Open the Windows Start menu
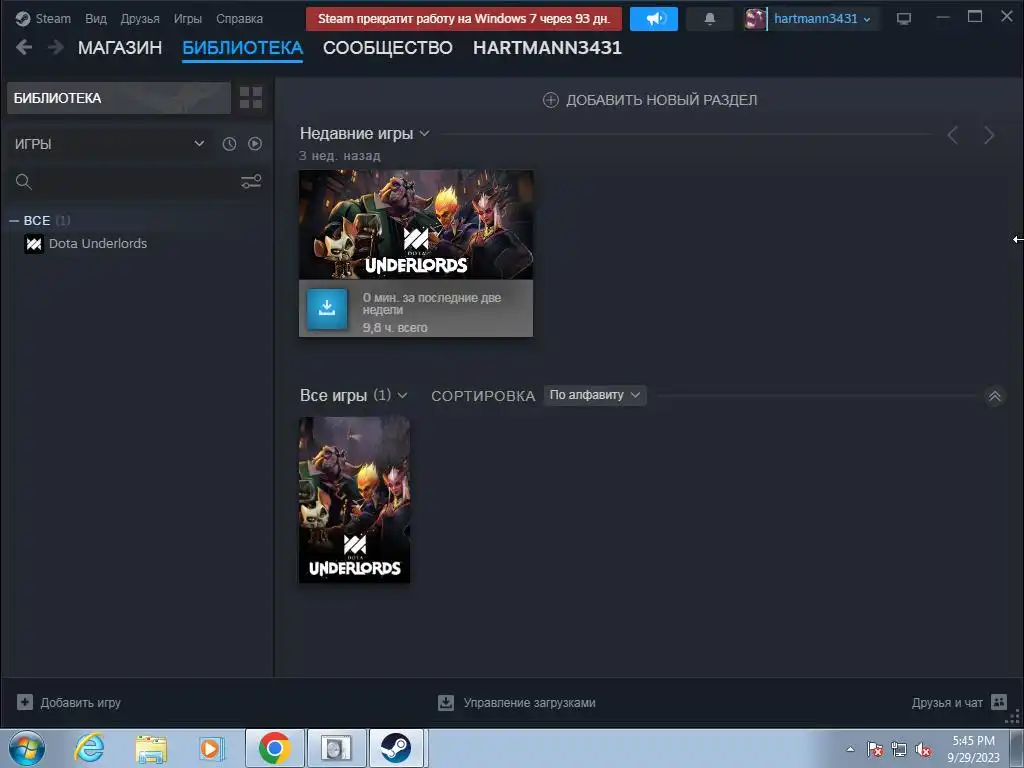 (27, 748)
